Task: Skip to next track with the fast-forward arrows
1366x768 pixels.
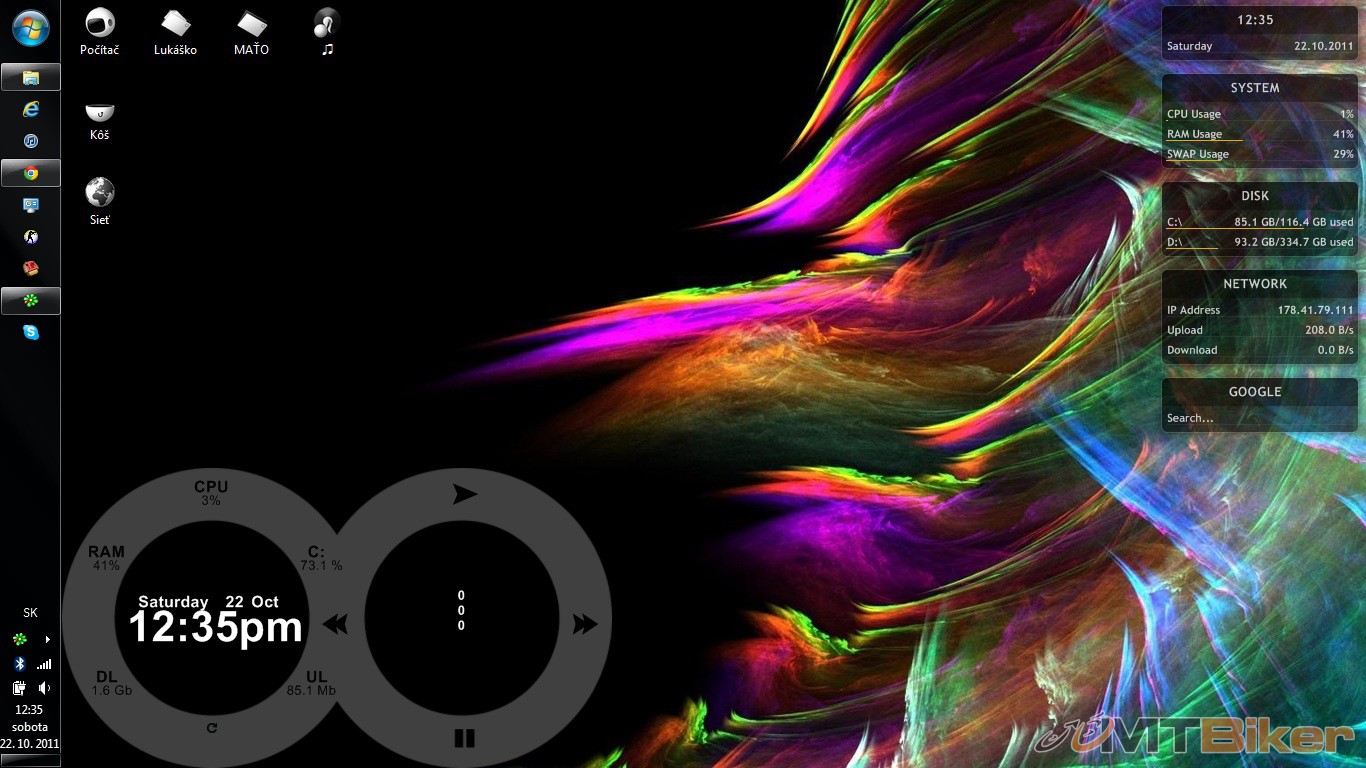Action: click(x=584, y=625)
